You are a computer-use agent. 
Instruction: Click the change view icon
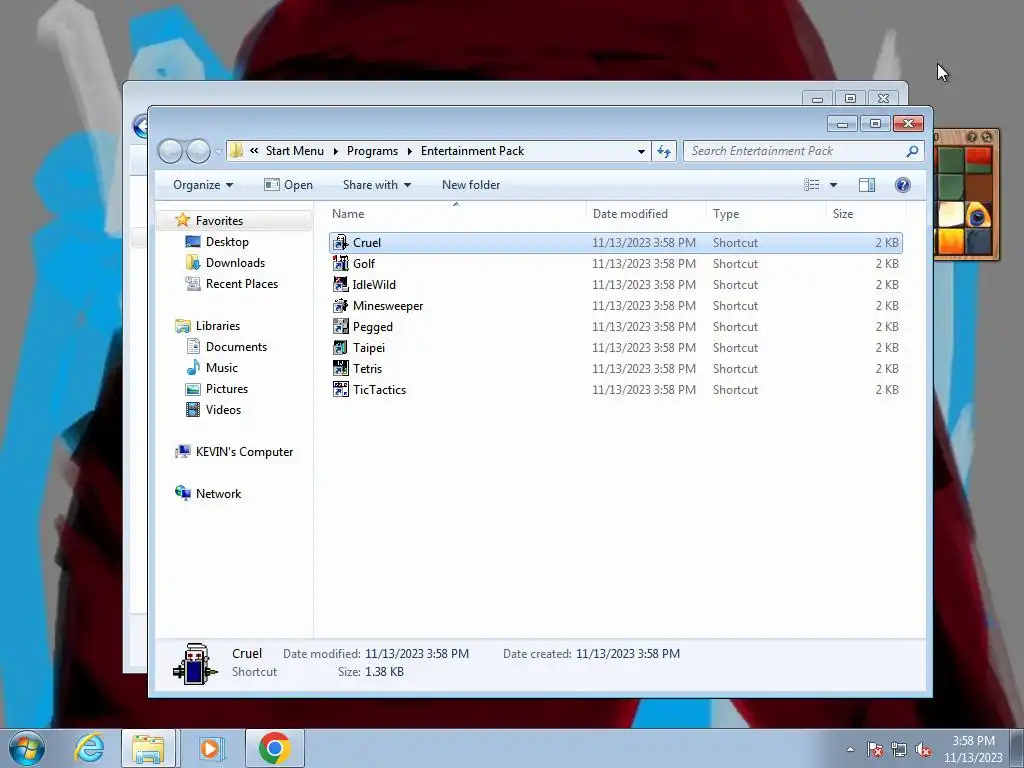pos(812,185)
